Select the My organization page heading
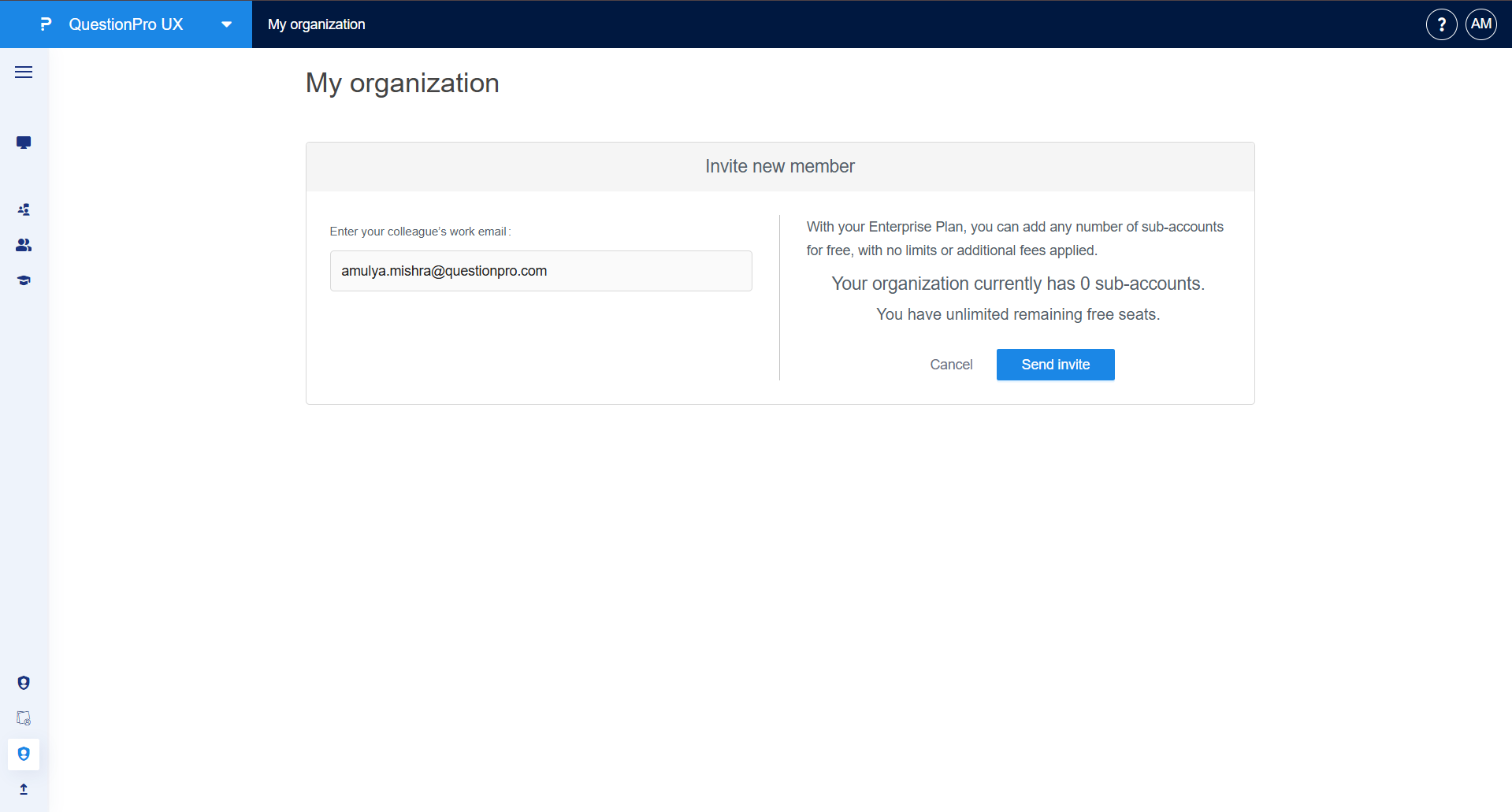This screenshot has width=1512, height=812. click(x=402, y=83)
